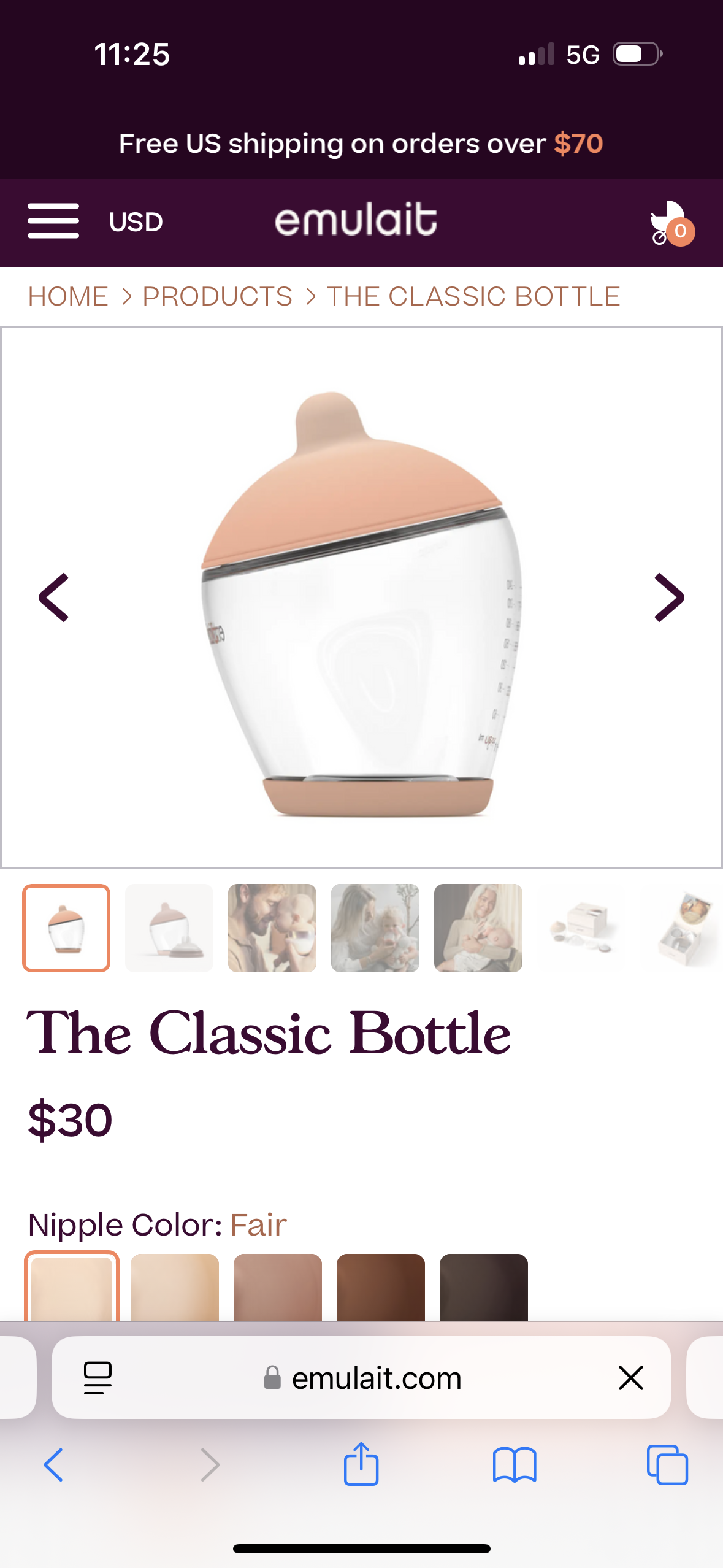Tap the emulait logo
The width and height of the screenshot is (723, 1568).
[x=356, y=220]
